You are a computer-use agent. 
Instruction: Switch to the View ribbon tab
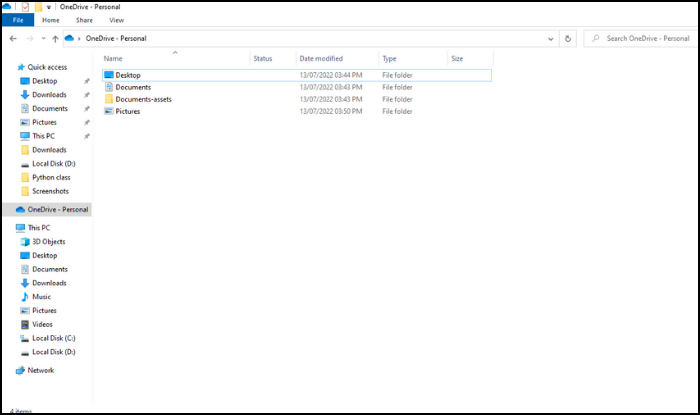tap(116, 20)
